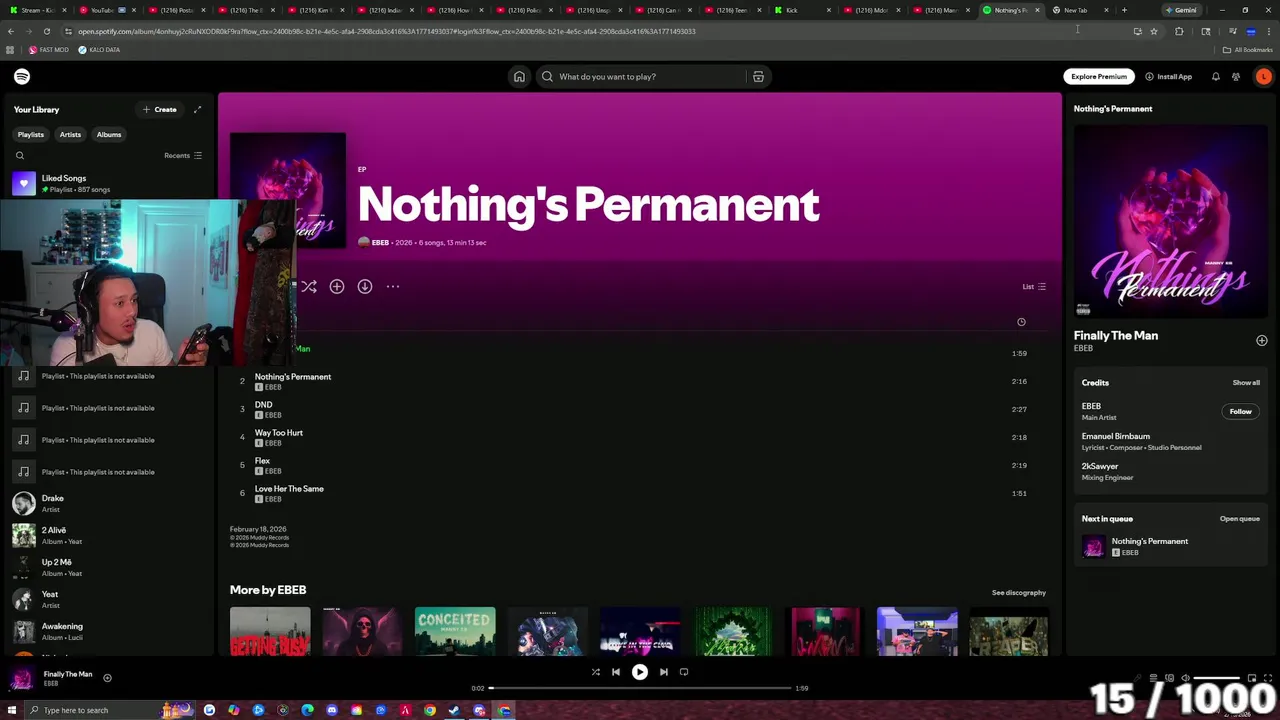Screen dimensions: 1280x720
Task: Select track DND
Action: point(640,409)
